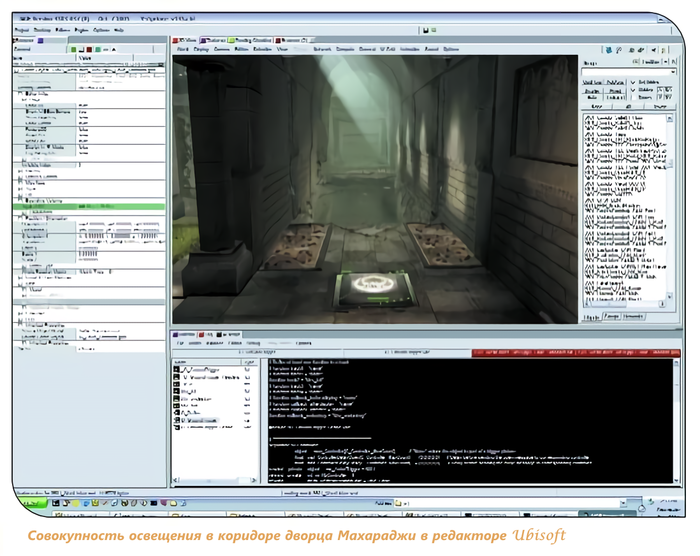This screenshot has height=556, width=700.
Task: Click the top-left button in right panel button grid
Action: (x=594, y=82)
